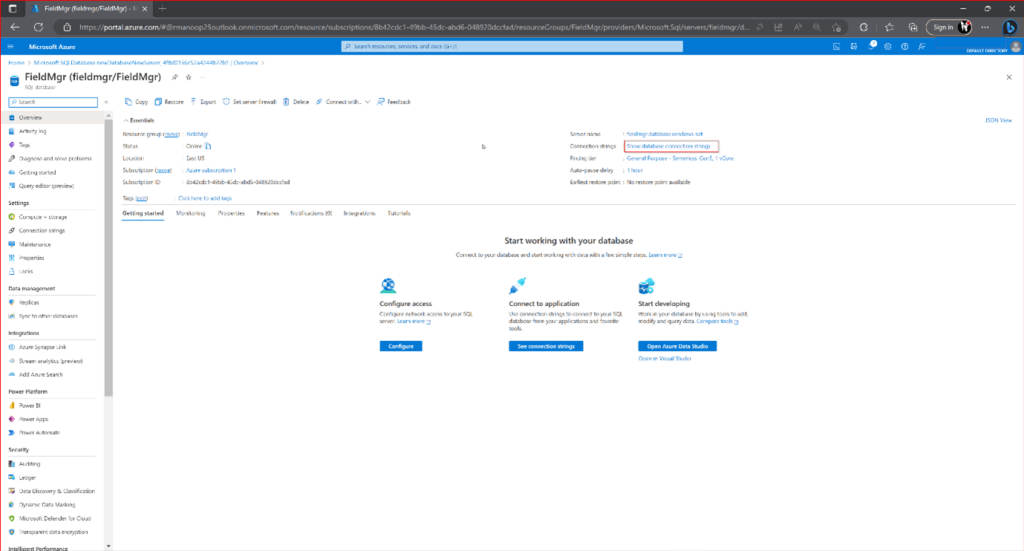Click the Configure button
Screen dimensions: 1024x551
point(401,346)
